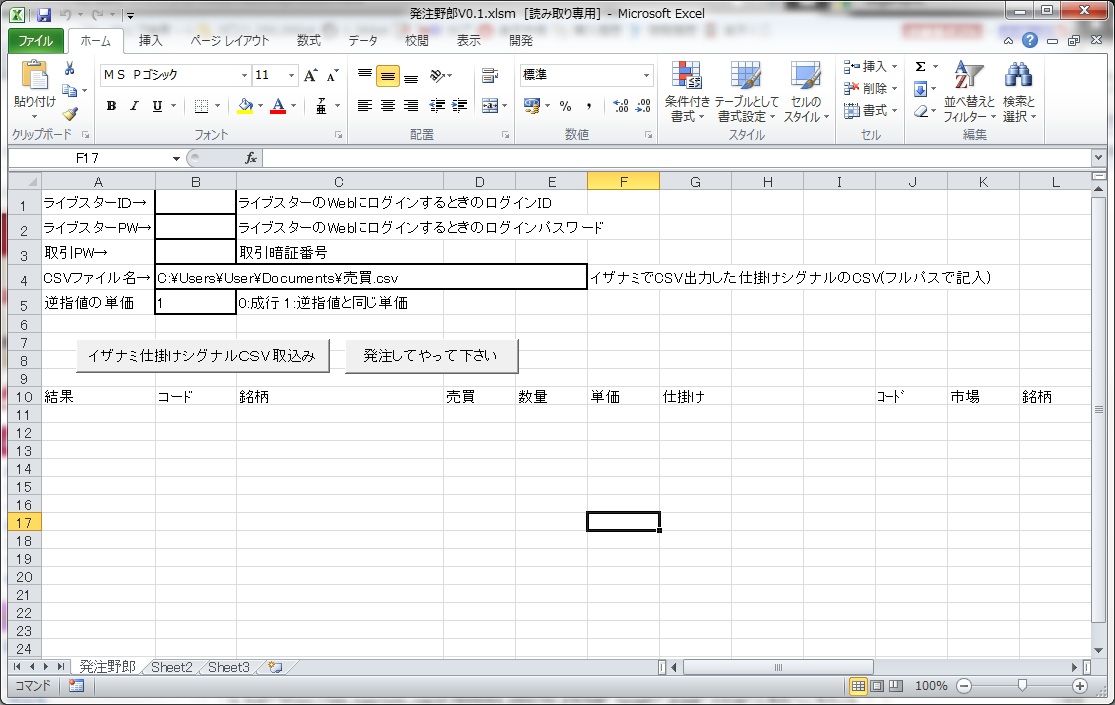Click Increase Decimal icon
Screen dimensions: 1115x705
click(621, 106)
